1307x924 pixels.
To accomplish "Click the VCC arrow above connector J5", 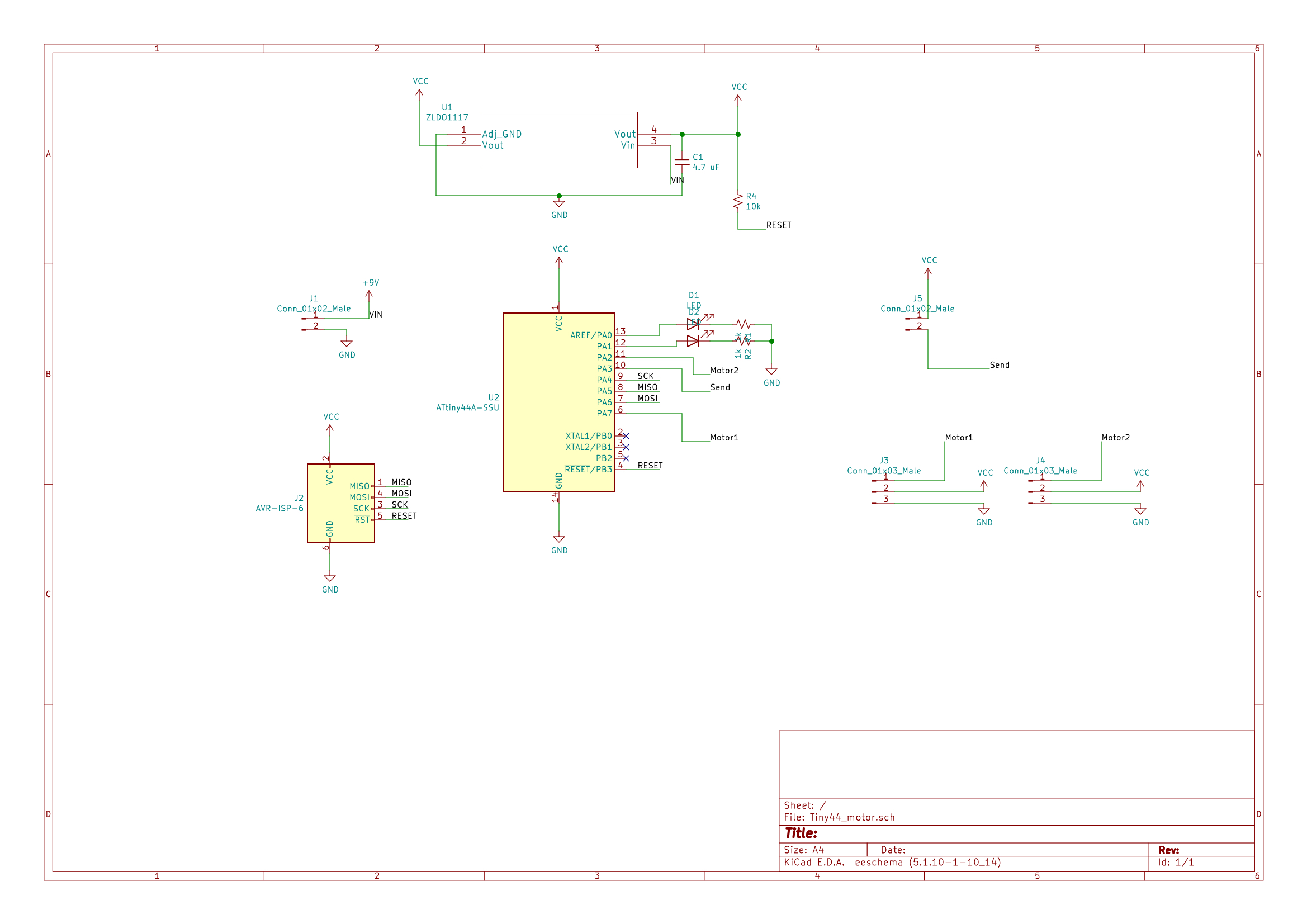I will (928, 273).
